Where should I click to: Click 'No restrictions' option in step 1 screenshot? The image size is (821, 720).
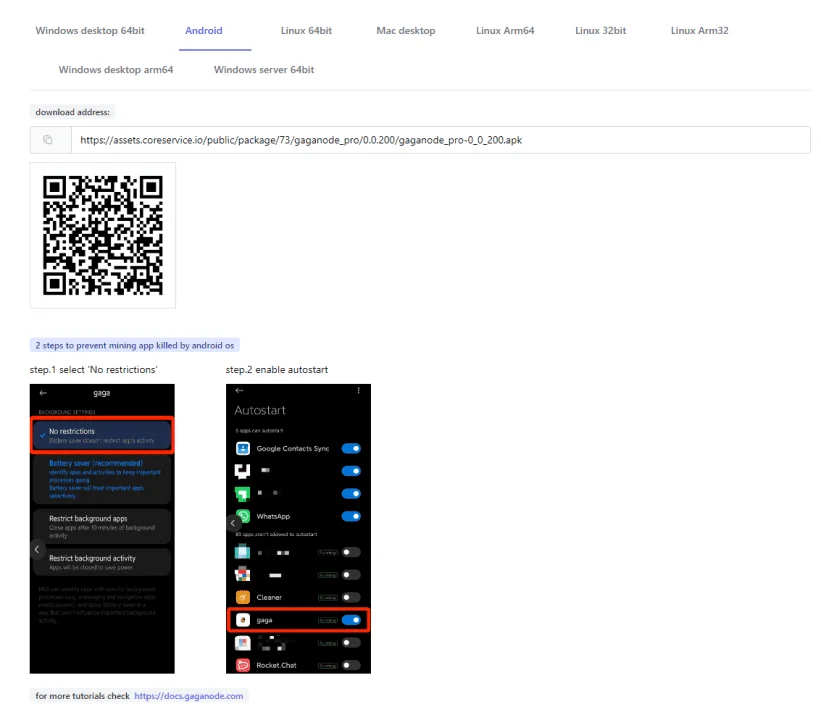pos(102,435)
